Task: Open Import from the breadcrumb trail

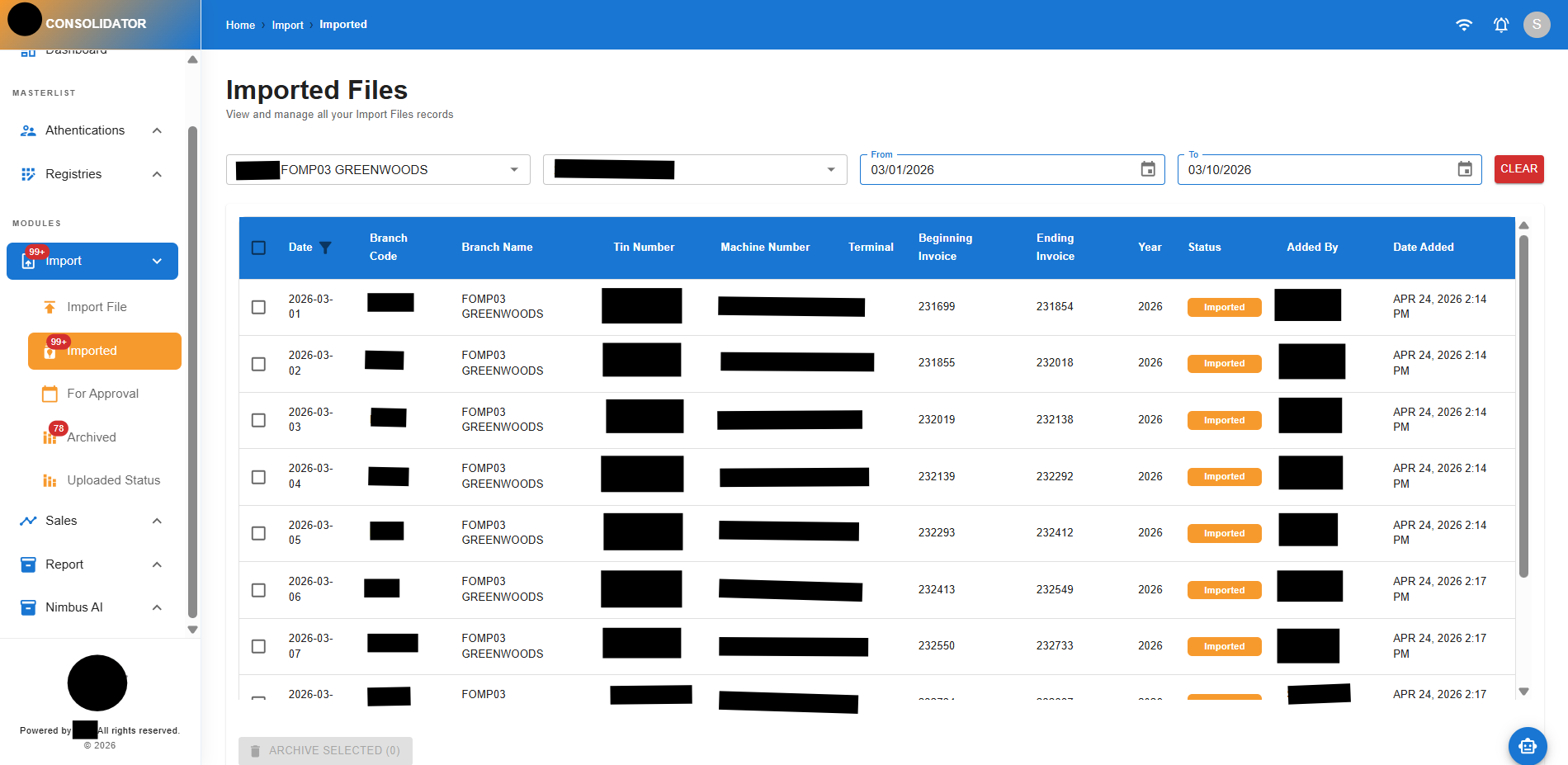Action: [287, 25]
